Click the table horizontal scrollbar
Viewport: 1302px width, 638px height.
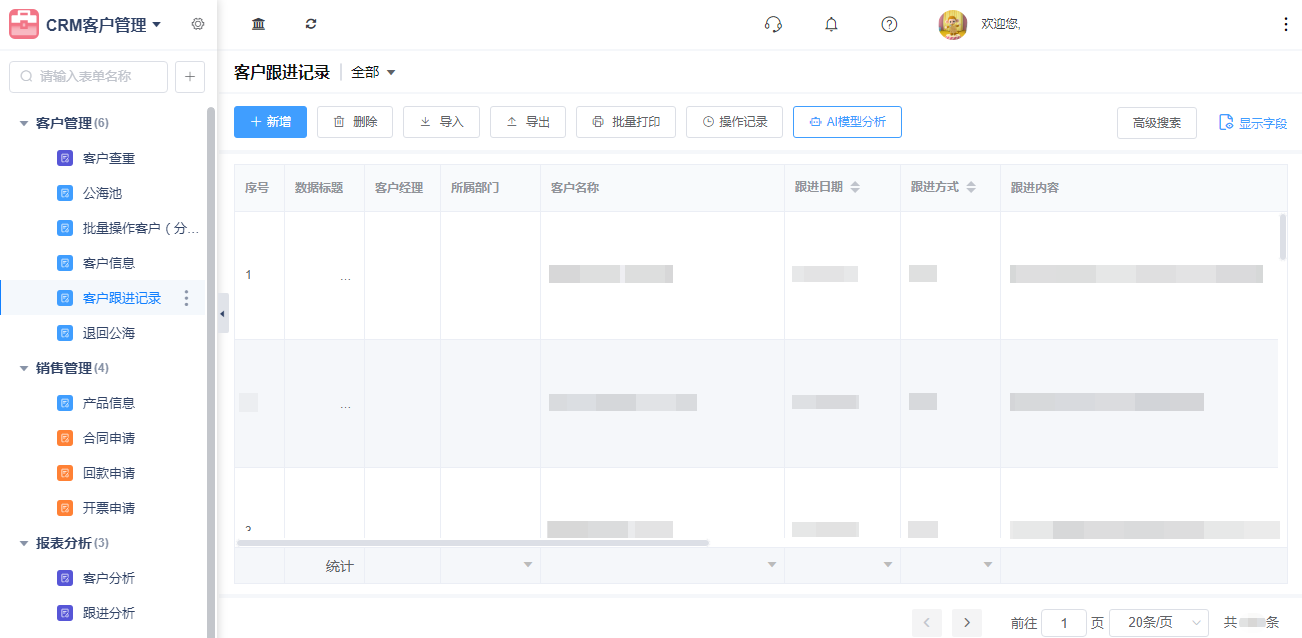pos(473,543)
